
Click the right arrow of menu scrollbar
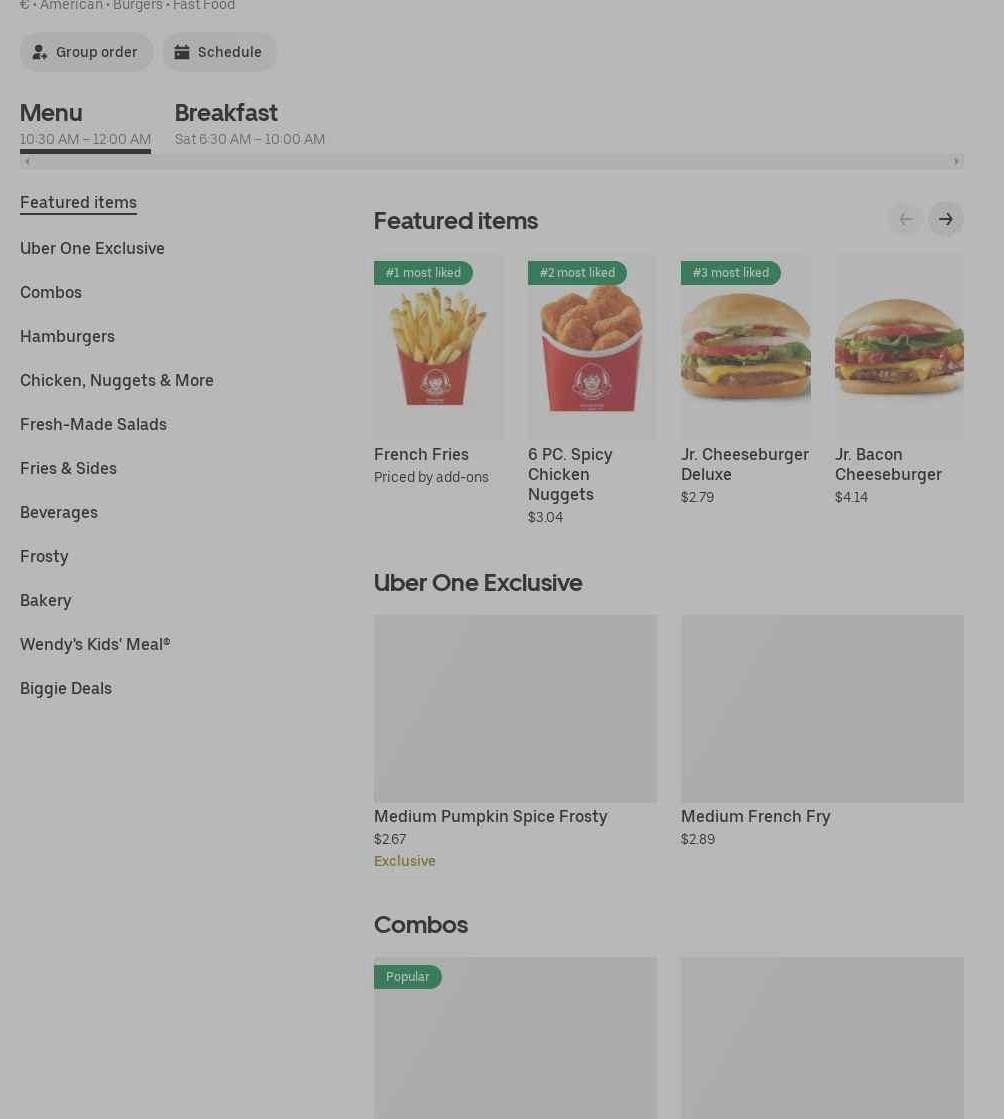pos(956,161)
